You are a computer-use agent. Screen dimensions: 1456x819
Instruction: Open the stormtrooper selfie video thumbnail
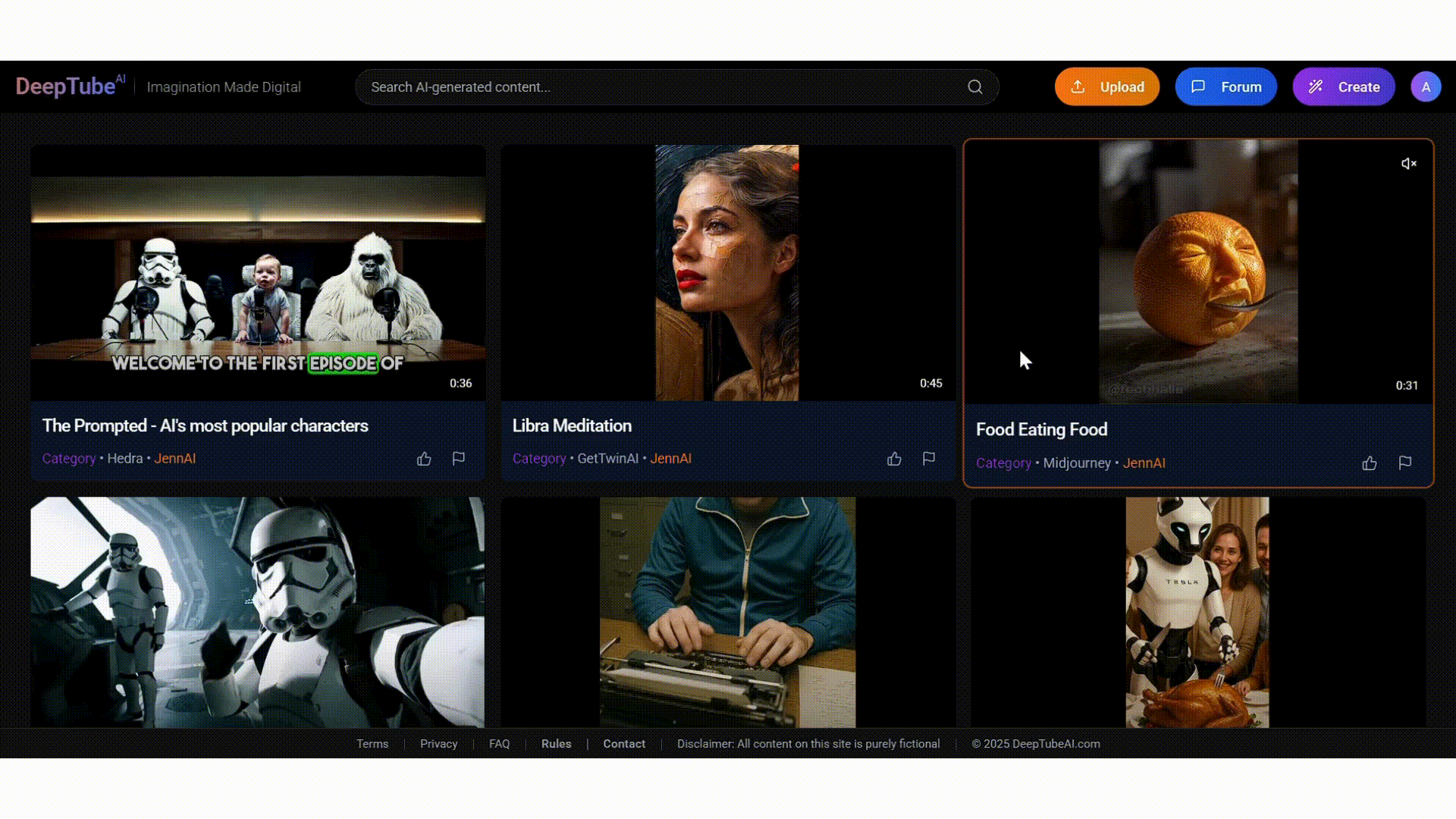pos(258,612)
